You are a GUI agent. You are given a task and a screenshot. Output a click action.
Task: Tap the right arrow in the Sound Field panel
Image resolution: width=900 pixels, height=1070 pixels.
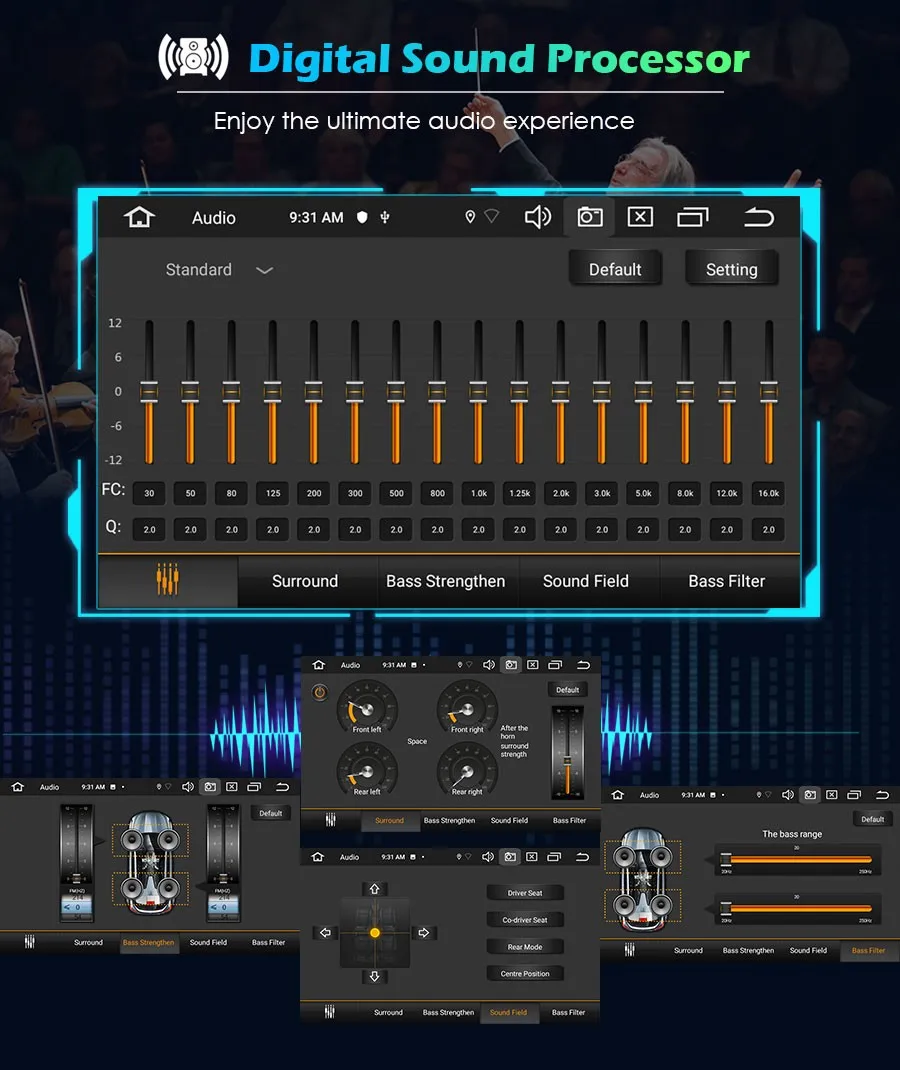pos(424,933)
